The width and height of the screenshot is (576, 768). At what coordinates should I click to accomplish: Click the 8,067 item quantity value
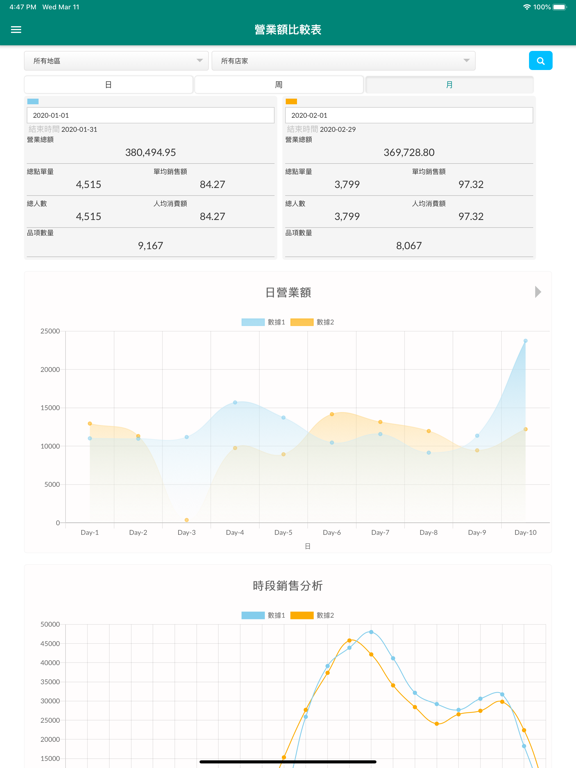tap(409, 246)
